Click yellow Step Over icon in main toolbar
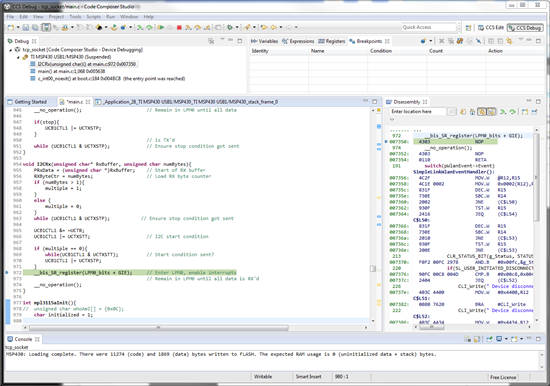Screen dimensions: 550x386 (198, 27)
